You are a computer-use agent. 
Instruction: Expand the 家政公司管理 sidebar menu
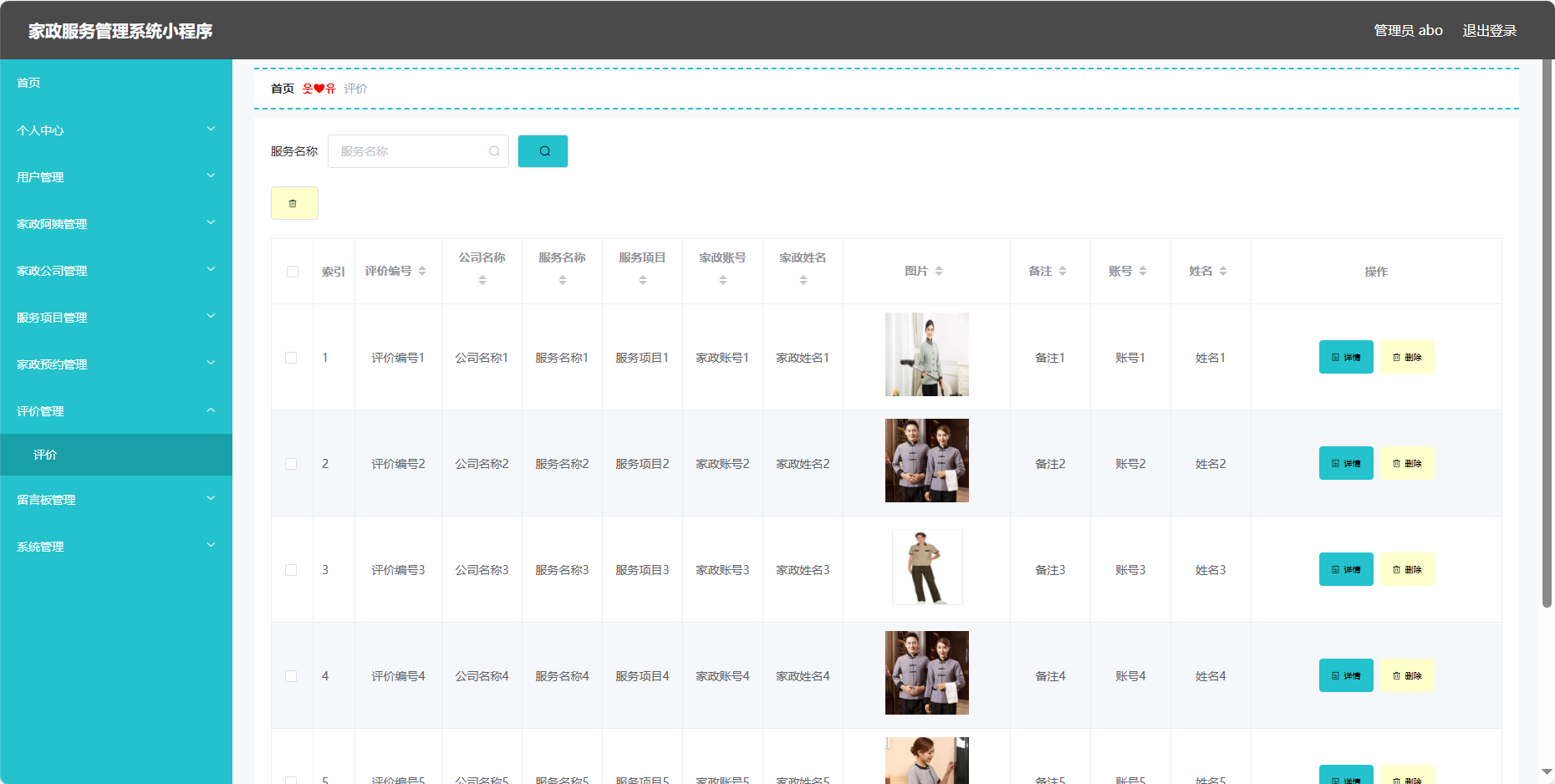point(116,270)
